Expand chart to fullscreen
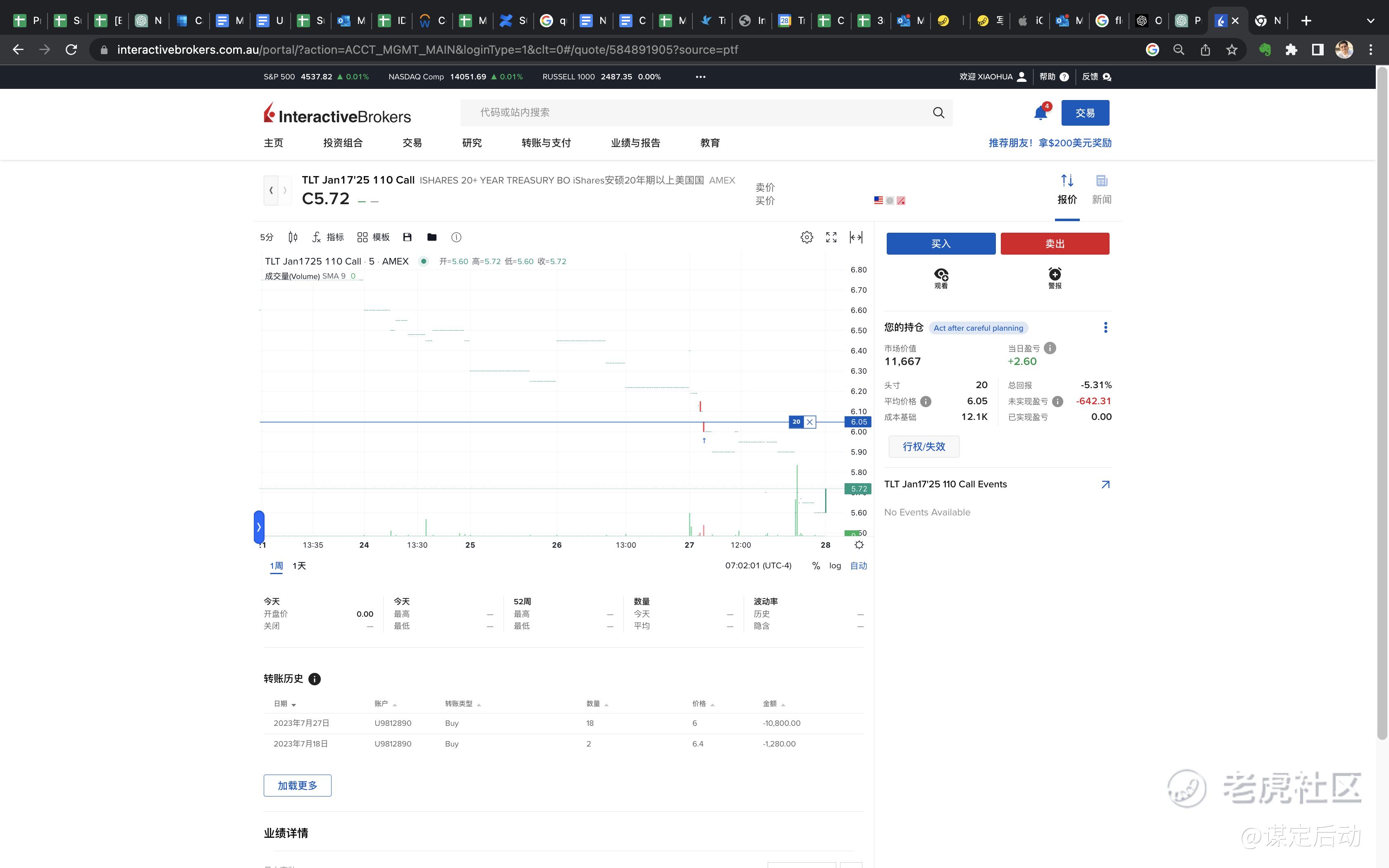 (831, 237)
